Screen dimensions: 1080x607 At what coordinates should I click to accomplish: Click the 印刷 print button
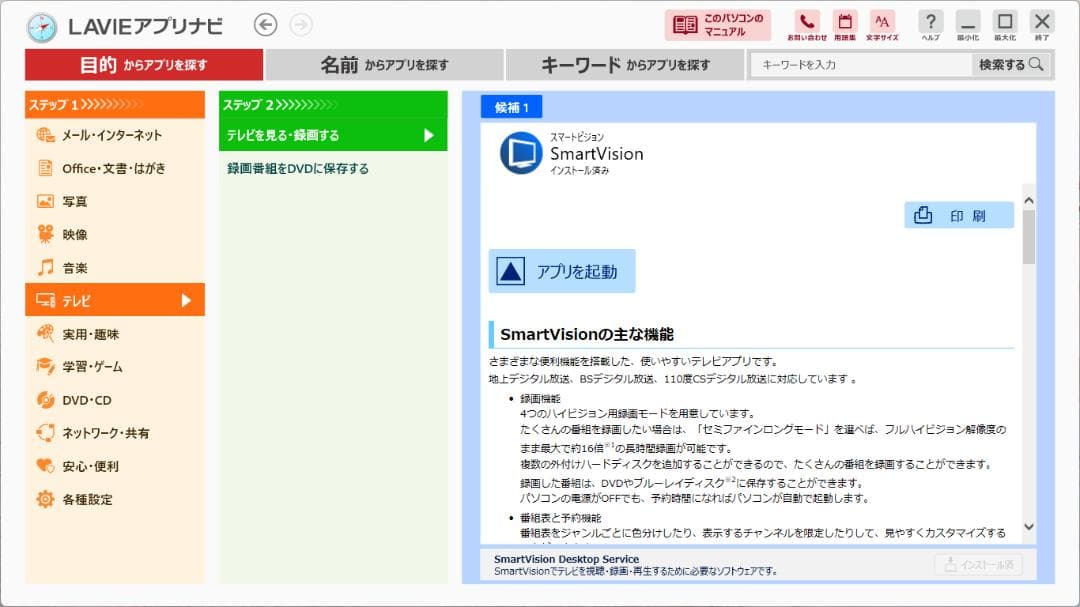958,214
